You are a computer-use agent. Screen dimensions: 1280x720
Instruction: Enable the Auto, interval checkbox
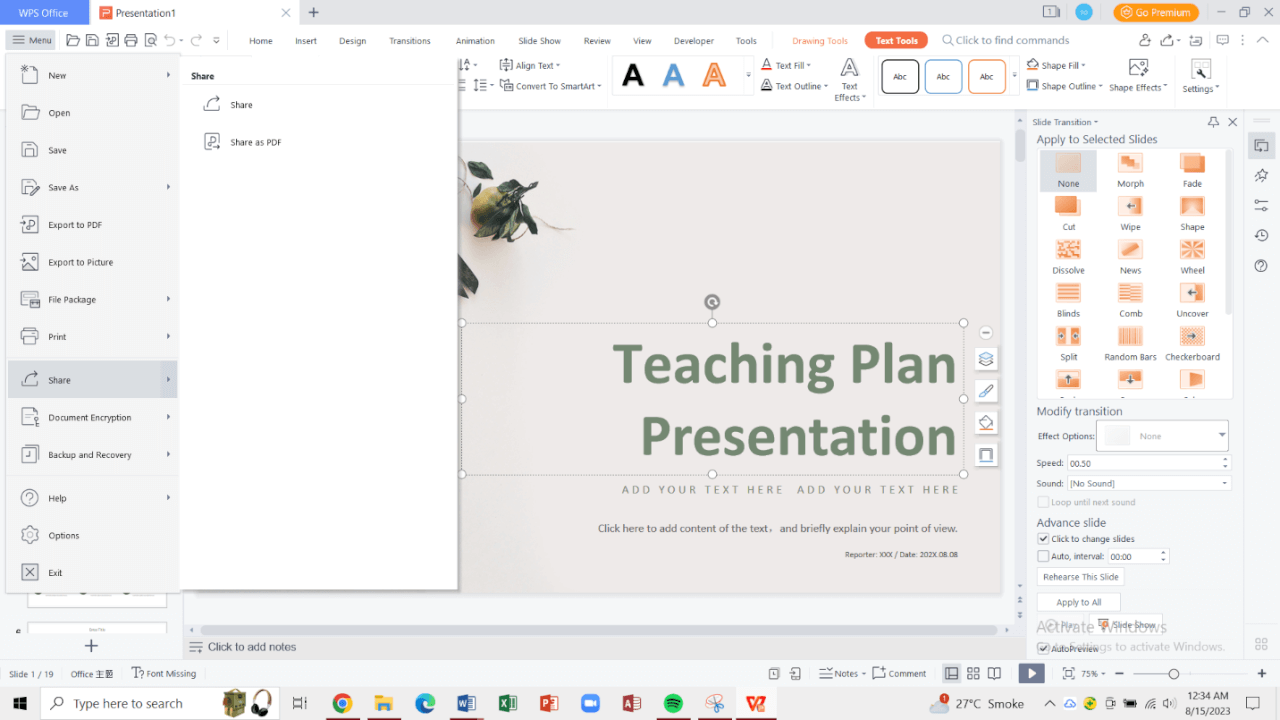click(x=1044, y=556)
